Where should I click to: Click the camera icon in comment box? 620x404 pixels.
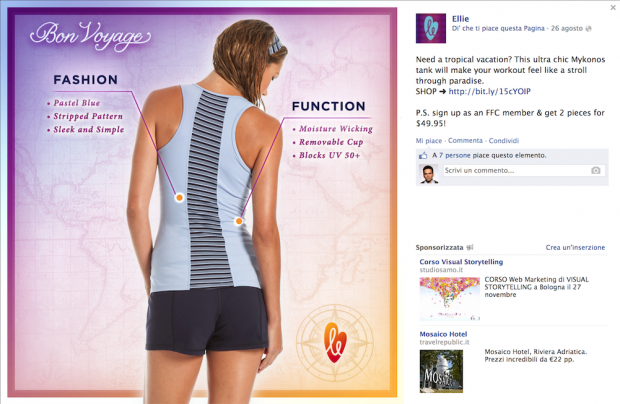pos(595,170)
